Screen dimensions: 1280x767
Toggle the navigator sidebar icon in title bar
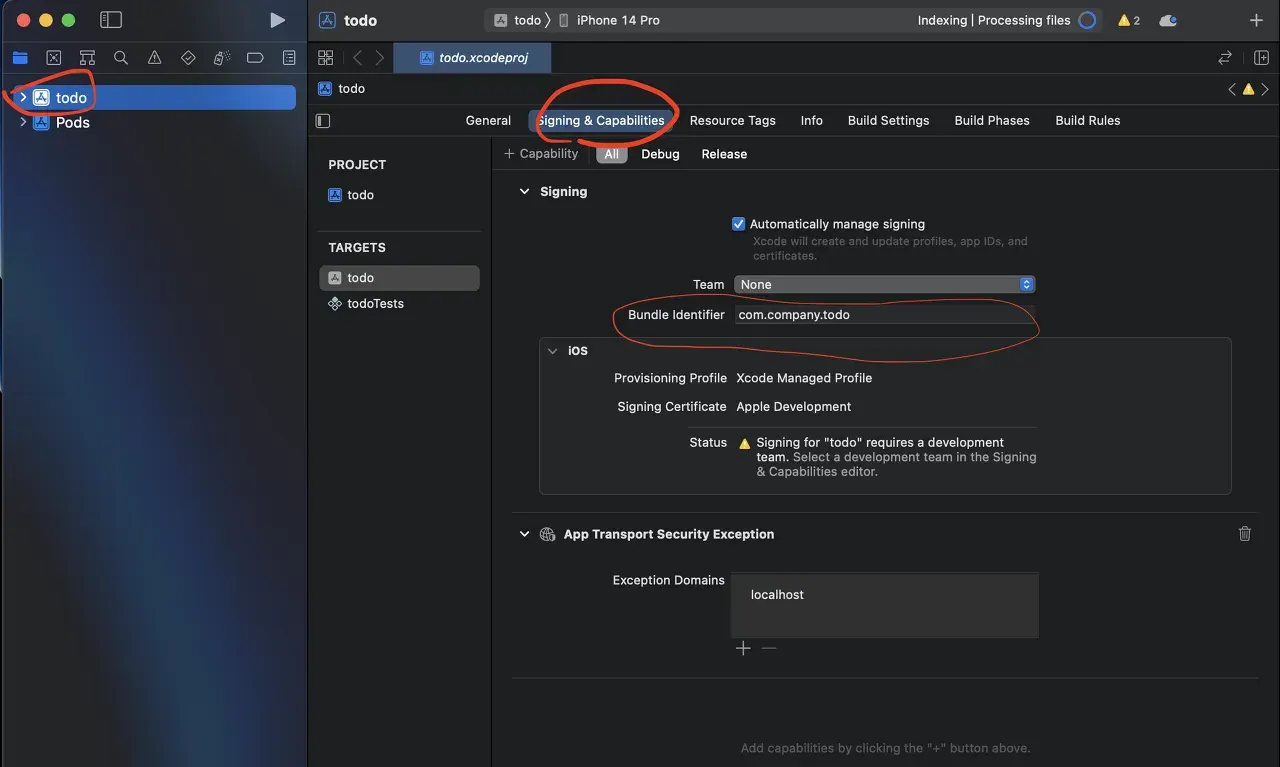click(x=111, y=20)
